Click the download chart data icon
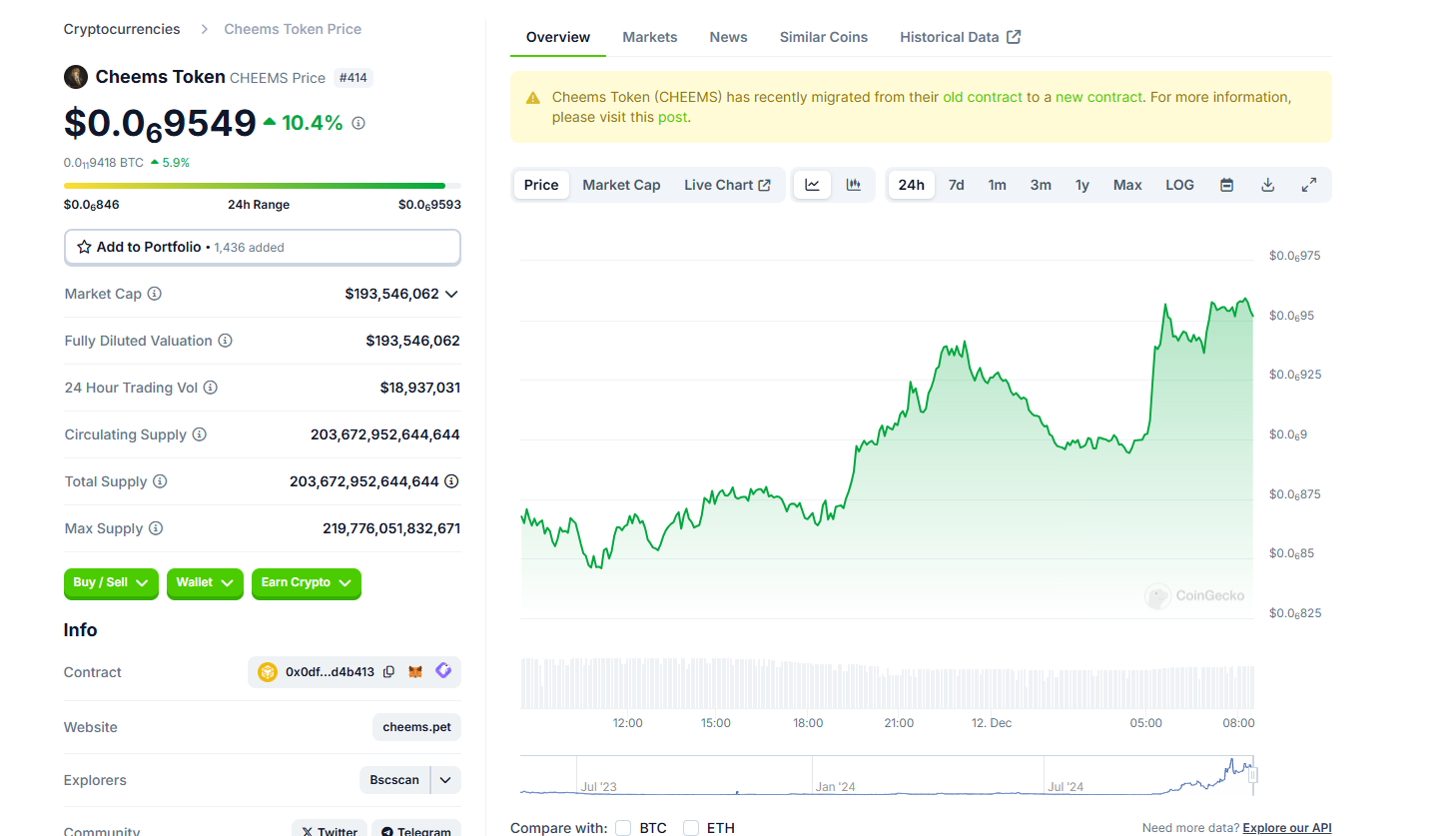 (x=1268, y=185)
